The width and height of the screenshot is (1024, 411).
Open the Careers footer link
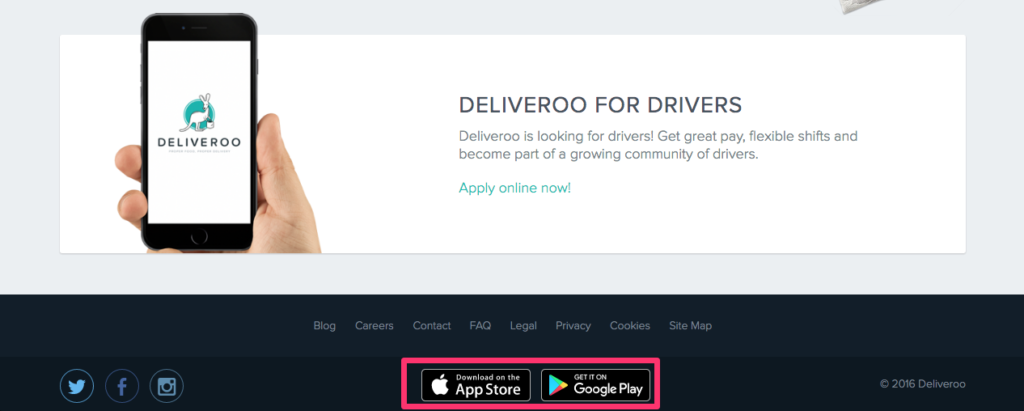tap(374, 325)
